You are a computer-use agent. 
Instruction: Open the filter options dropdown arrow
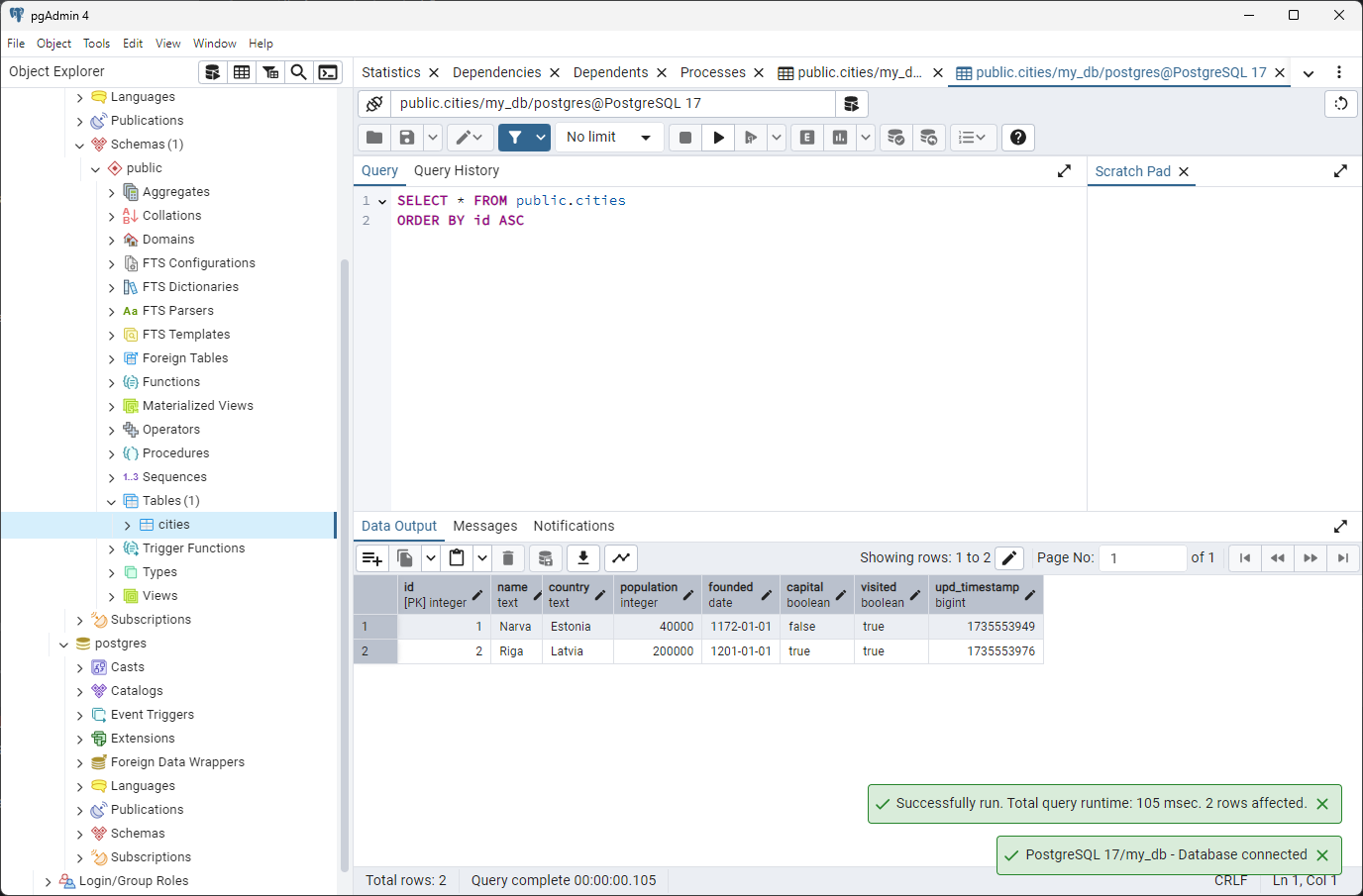[541, 138]
